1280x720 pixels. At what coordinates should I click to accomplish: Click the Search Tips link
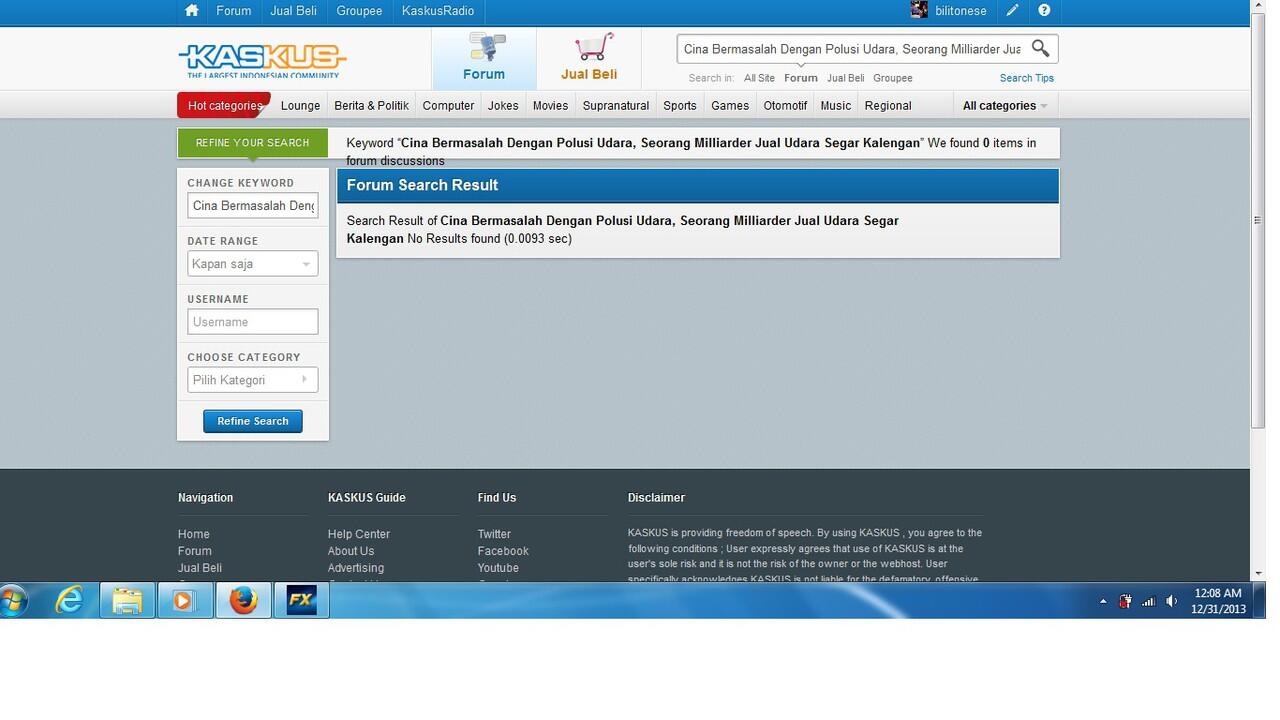[x=1027, y=78]
